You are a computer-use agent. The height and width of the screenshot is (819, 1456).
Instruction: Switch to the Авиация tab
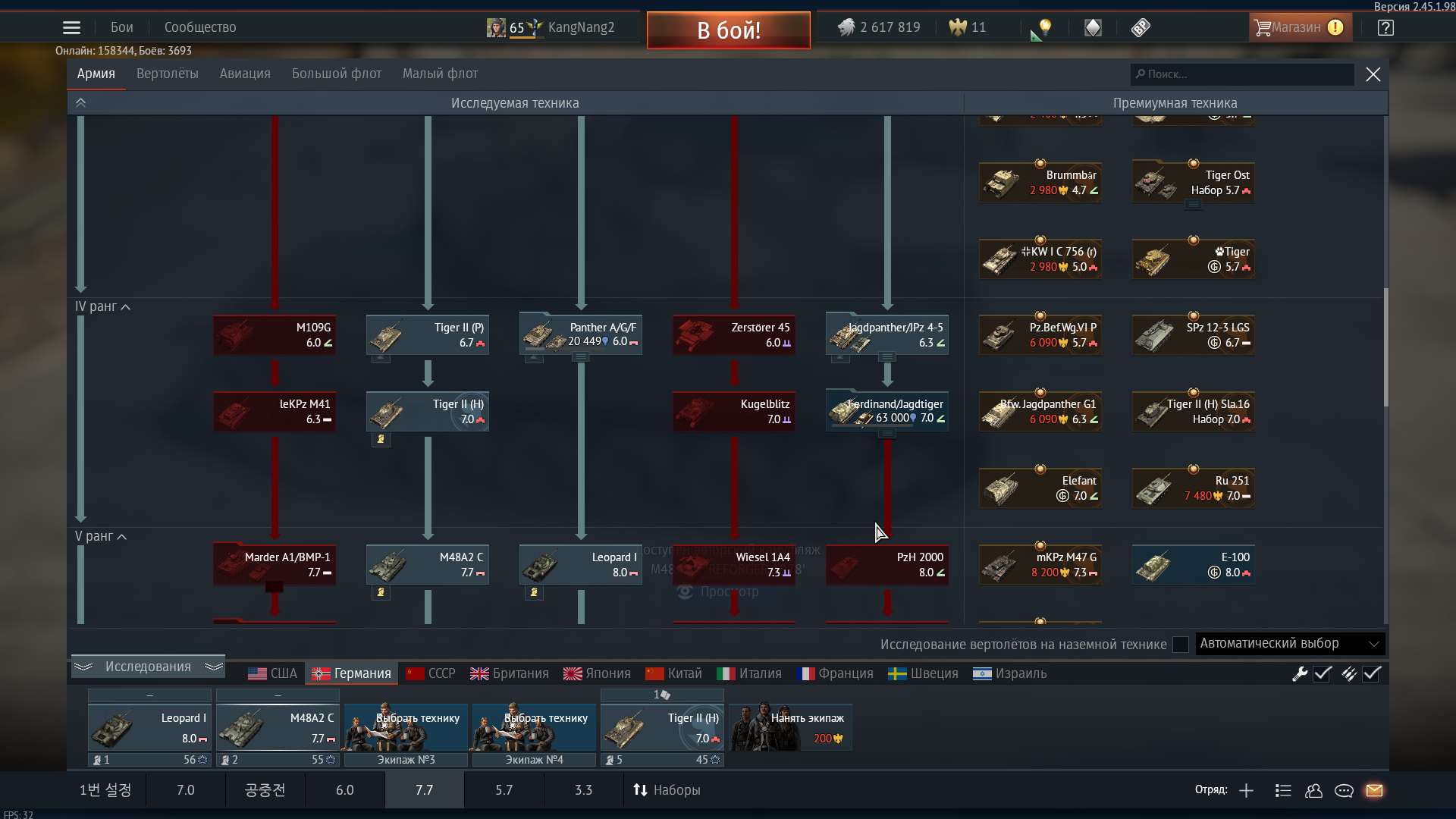pyautogui.click(x=245, y=74)
